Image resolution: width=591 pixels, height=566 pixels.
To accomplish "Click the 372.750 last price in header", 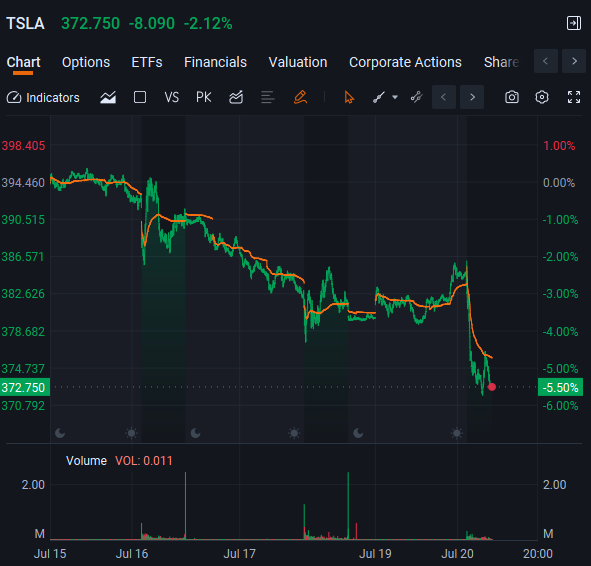I will [x=90, y=24].
